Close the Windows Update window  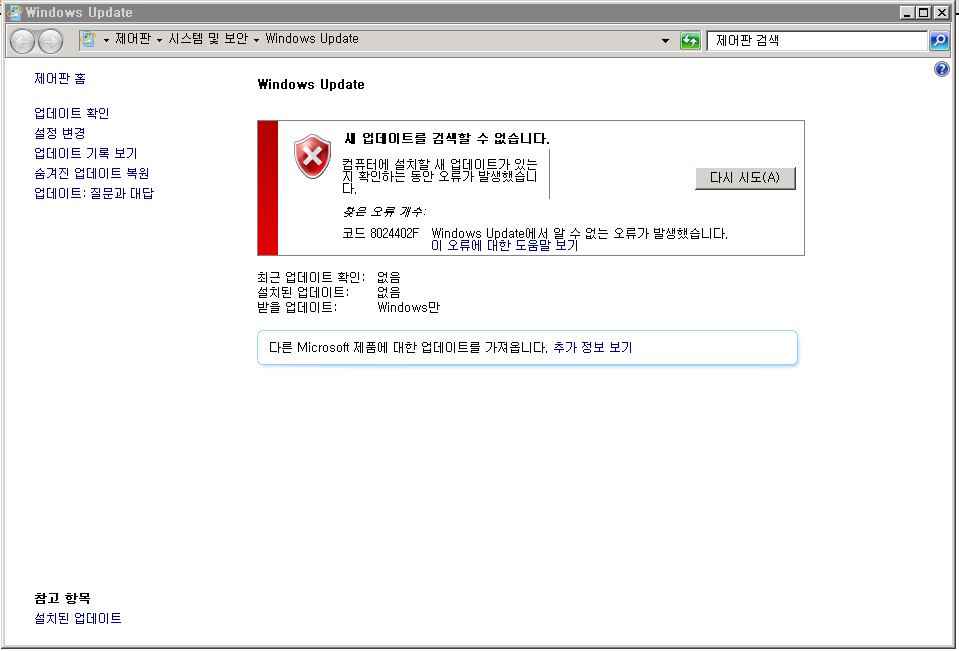point(941,12)
